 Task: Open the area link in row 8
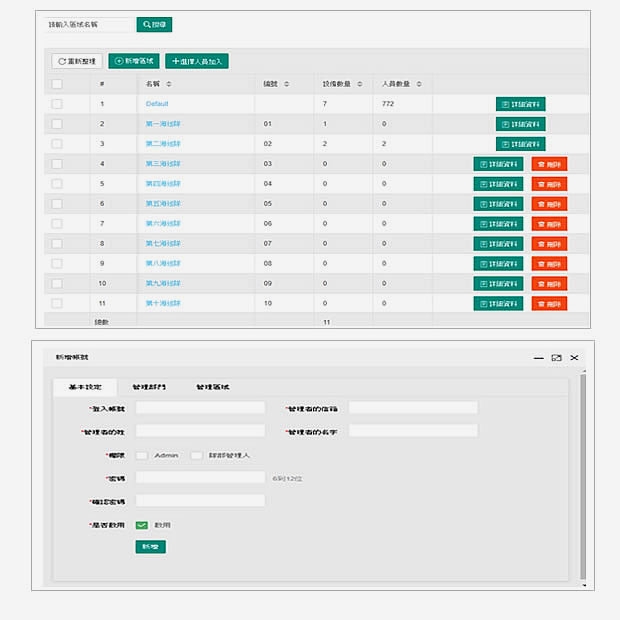point(163,243)
